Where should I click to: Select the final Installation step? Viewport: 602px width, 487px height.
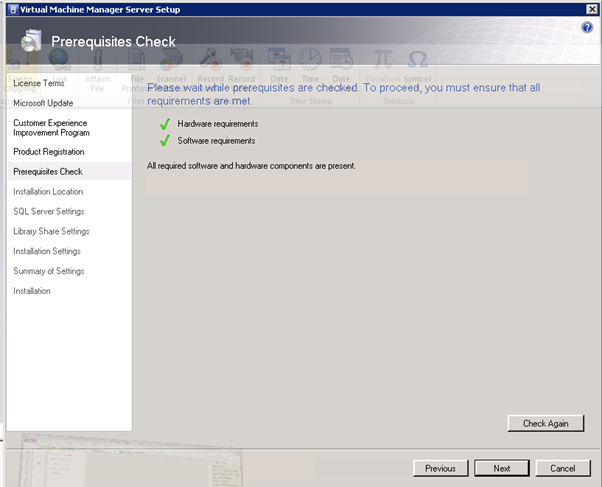coord(32,291)
